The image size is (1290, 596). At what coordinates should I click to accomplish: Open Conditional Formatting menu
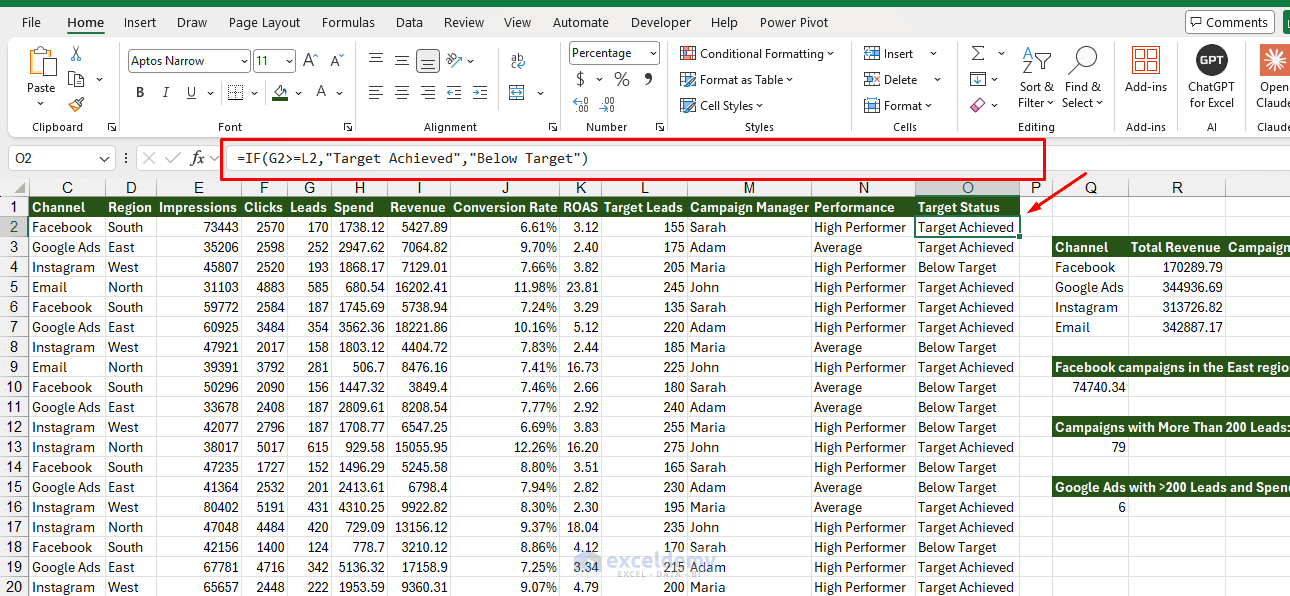[757, 54]
